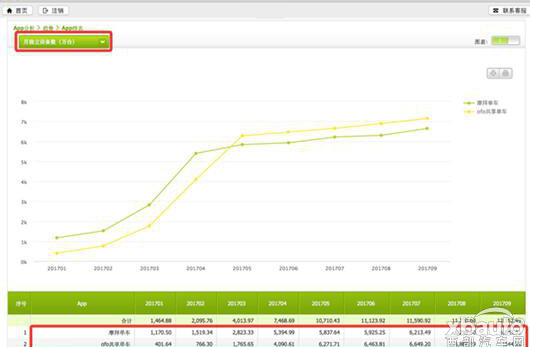Click the 摩拜单车 data point at 201704
Image resolution: width=550 pixels, height=360 pixels.
[196, 153]
